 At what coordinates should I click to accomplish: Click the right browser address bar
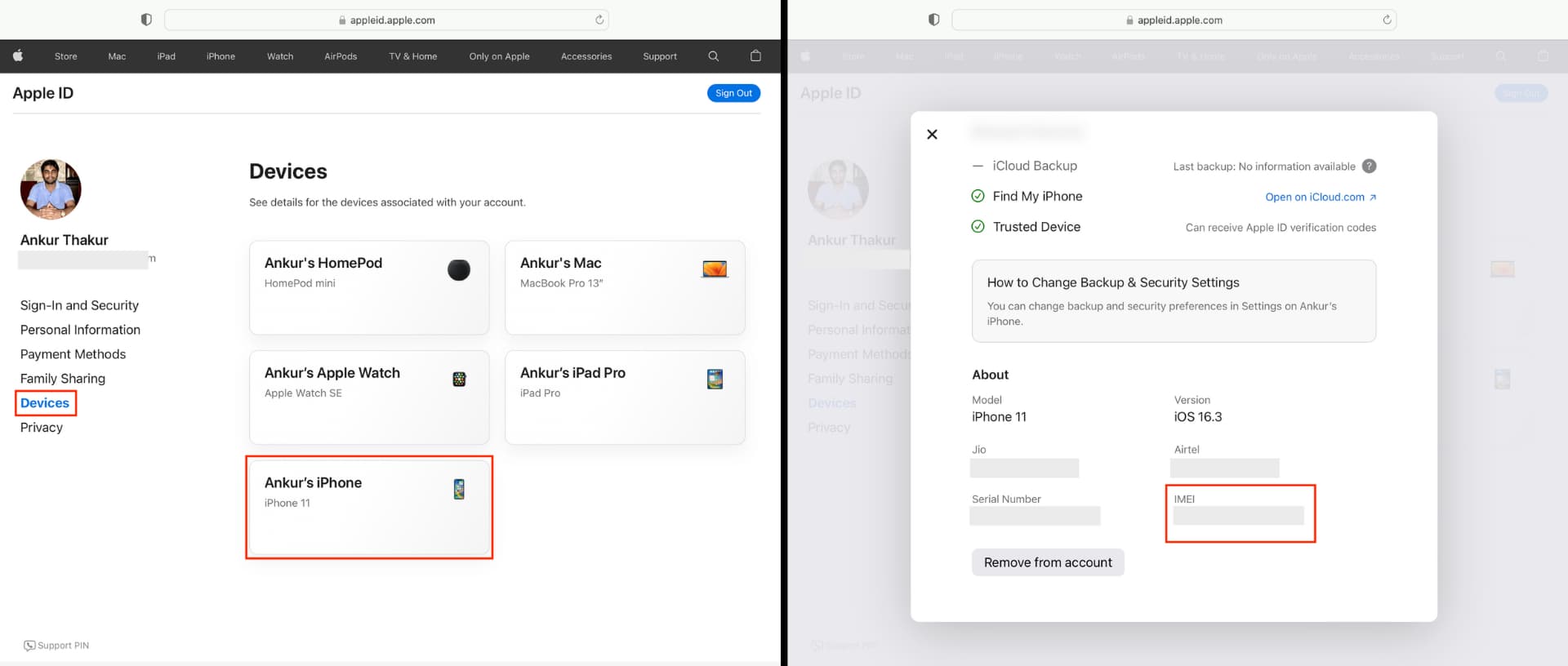(1174, 20)
